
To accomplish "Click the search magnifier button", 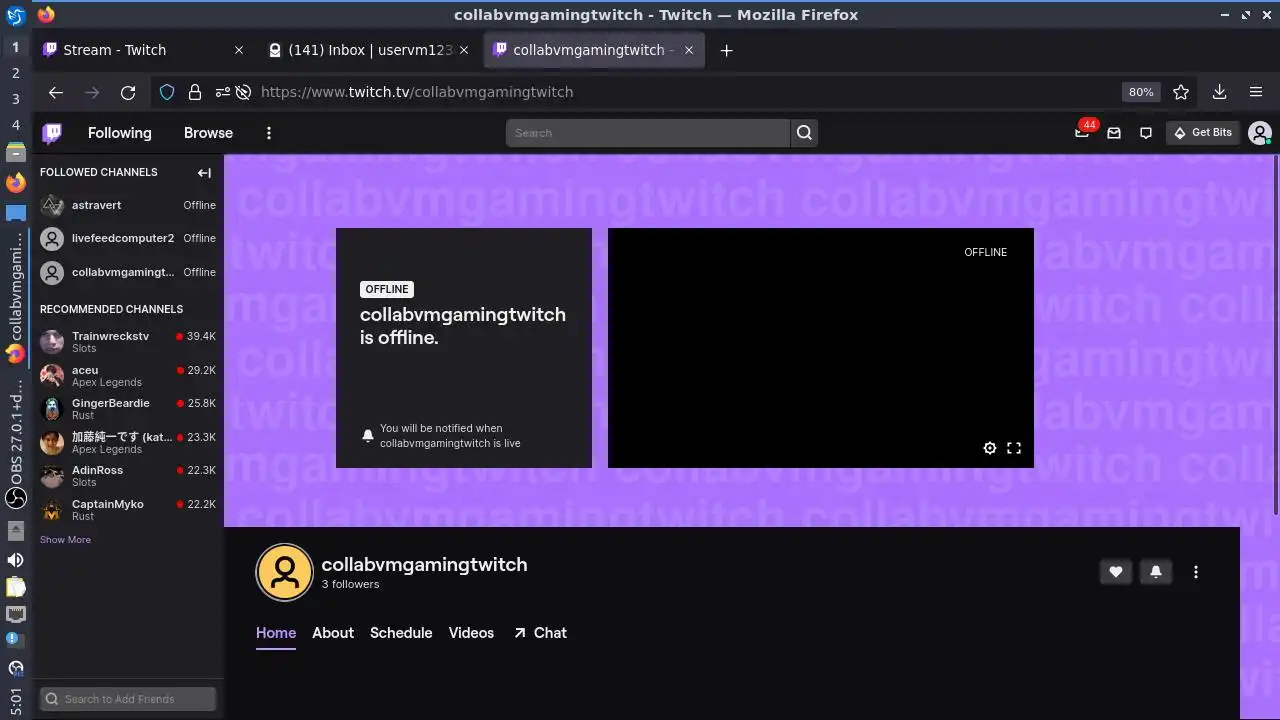I will click(x=804, y=133).
